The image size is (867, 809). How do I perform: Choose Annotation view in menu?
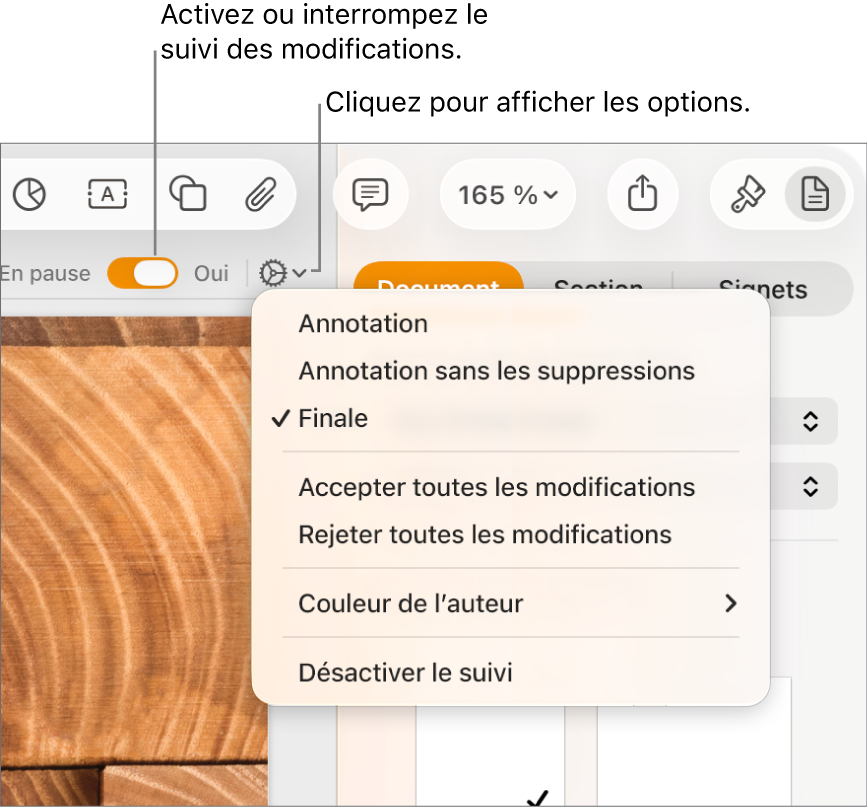pyautogui.click(x=511, y=323)
